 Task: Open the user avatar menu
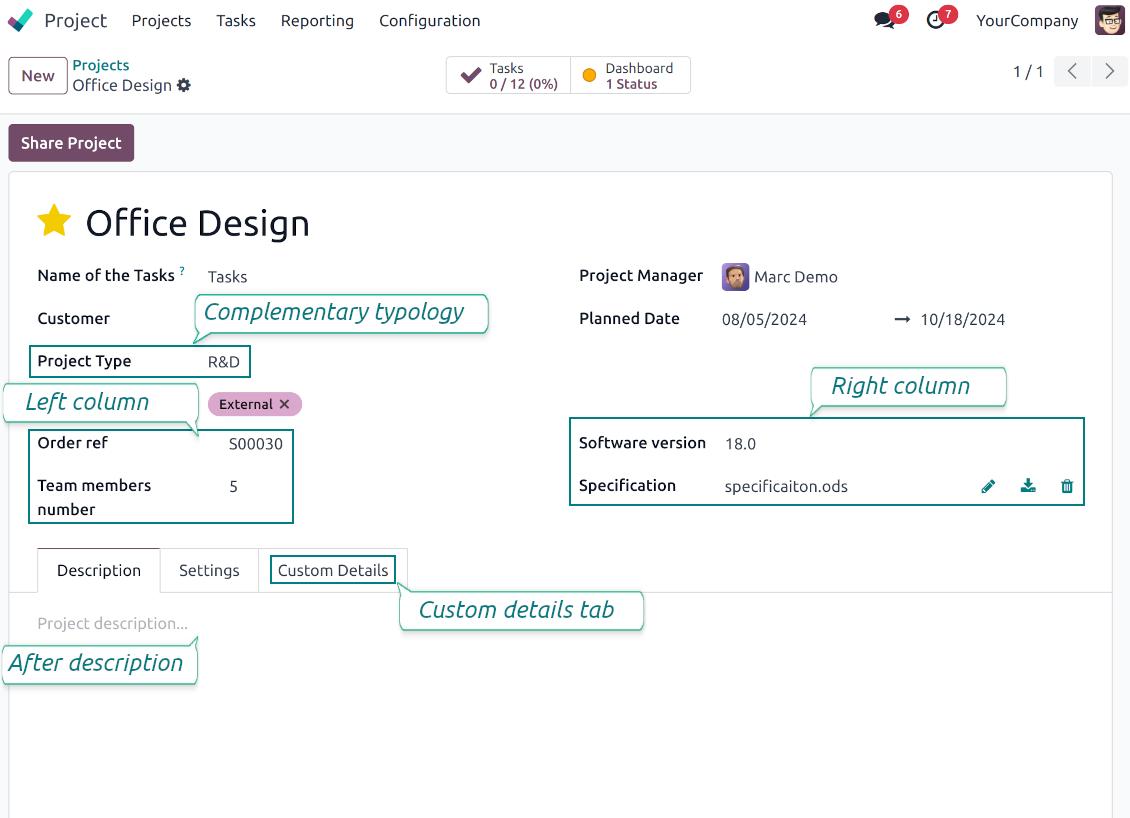(1109, 20)
